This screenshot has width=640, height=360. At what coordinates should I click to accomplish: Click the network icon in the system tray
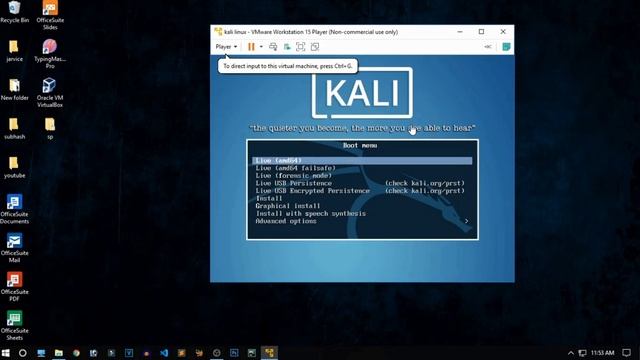[x=582, y=353]
